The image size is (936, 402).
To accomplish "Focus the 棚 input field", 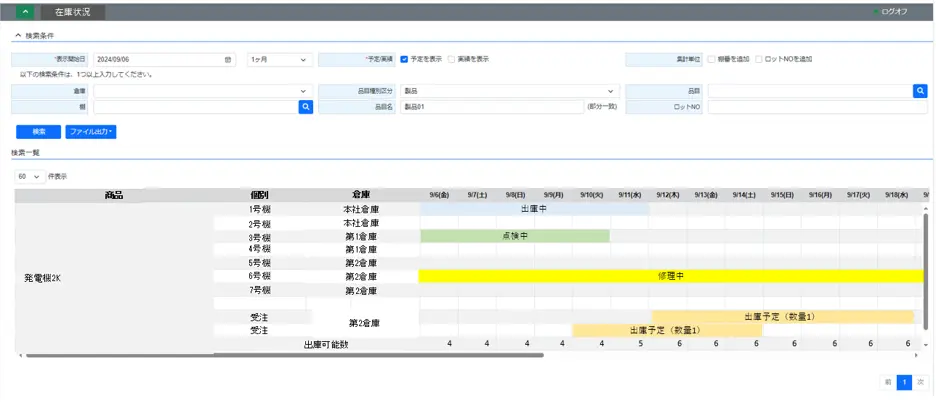I will pyautogui.click(x=196, y=107).
